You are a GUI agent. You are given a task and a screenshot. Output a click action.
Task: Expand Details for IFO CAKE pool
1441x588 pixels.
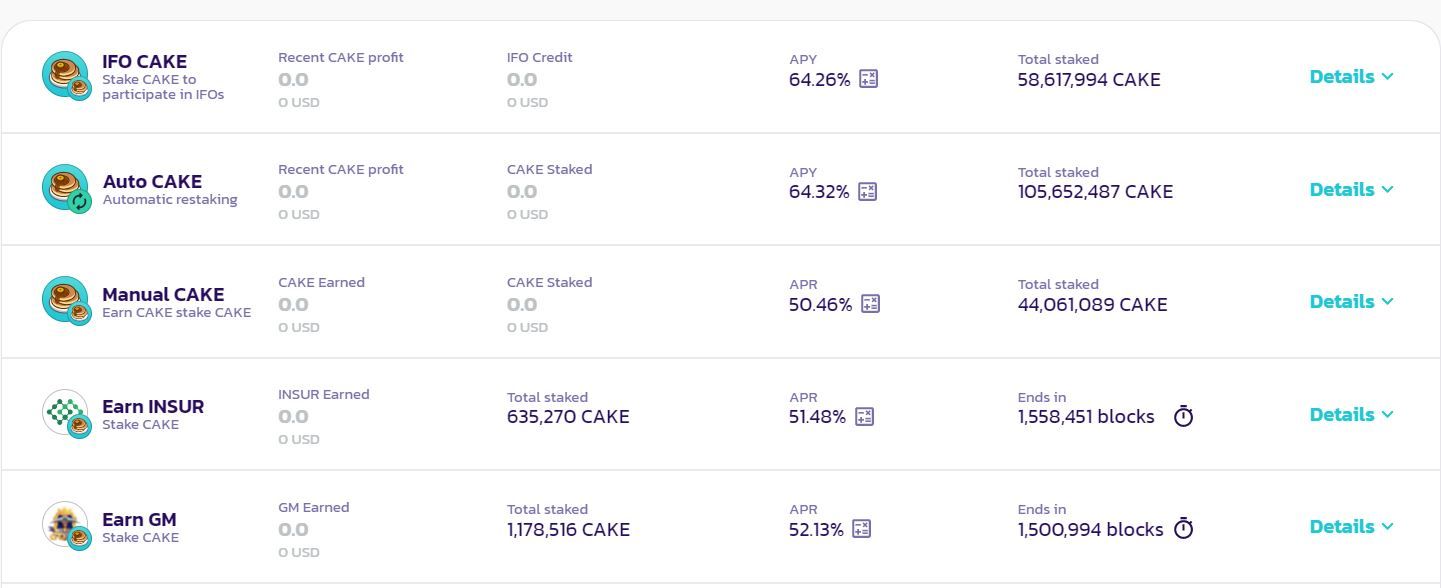coord(1351,77)
